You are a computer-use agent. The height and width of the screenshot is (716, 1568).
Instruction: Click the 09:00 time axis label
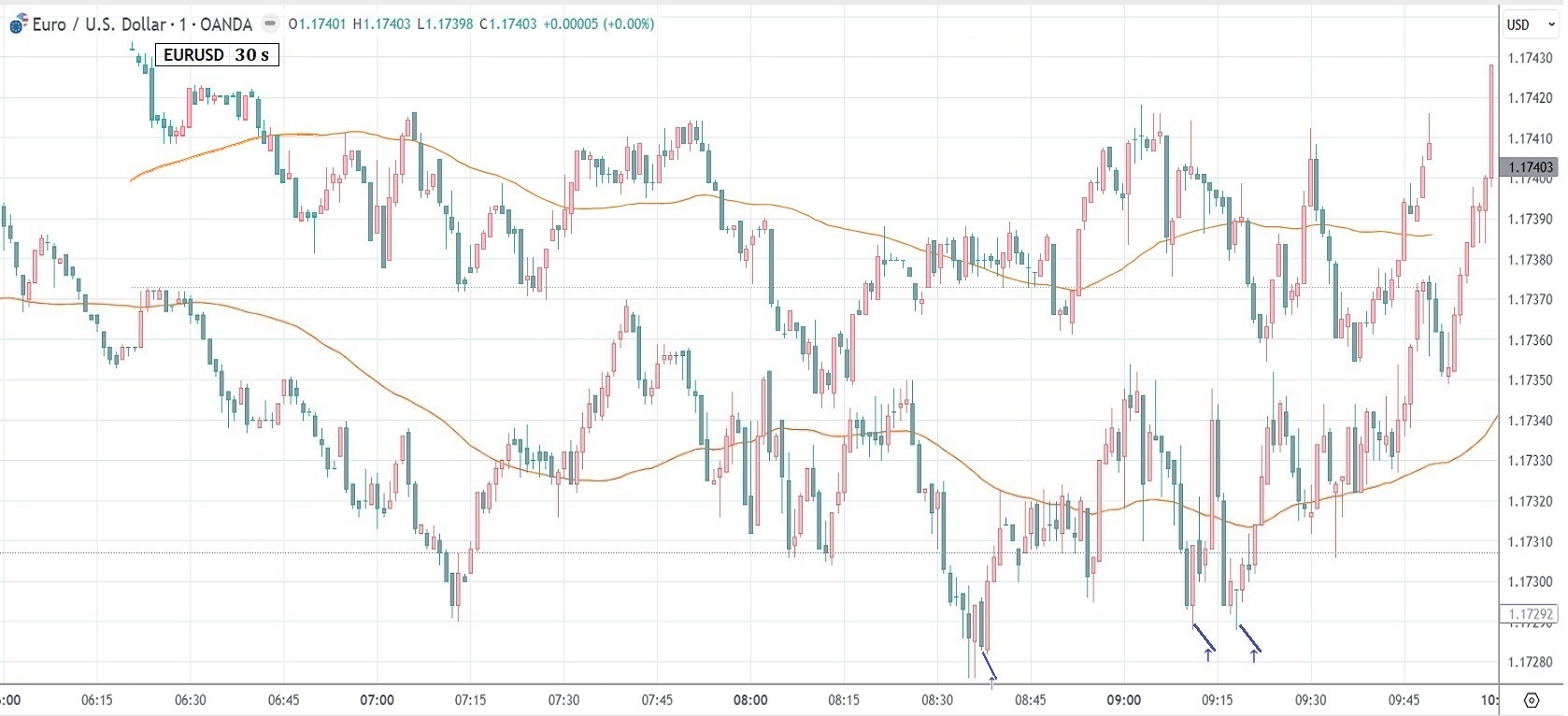(x=1123, y=700)
